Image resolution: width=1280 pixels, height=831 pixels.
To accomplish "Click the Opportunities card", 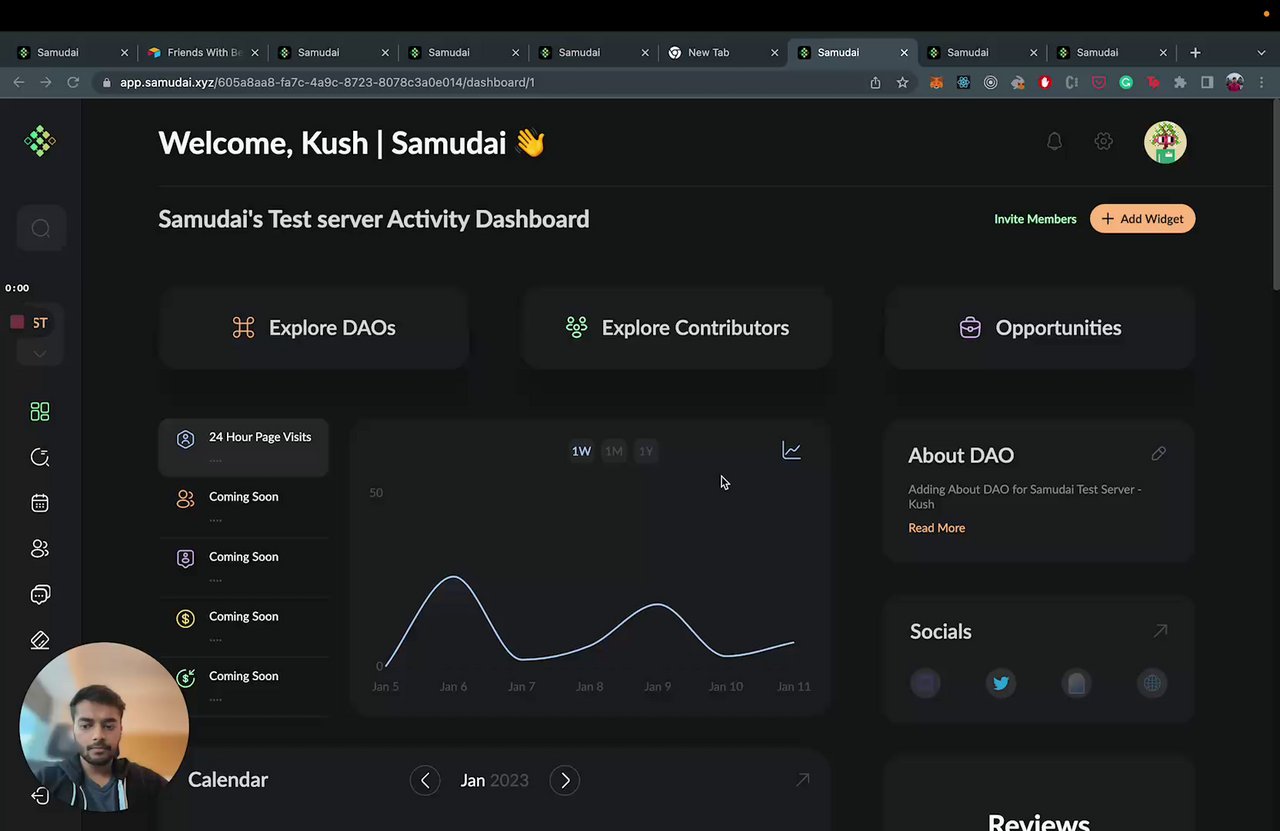I will [1040, 328].
